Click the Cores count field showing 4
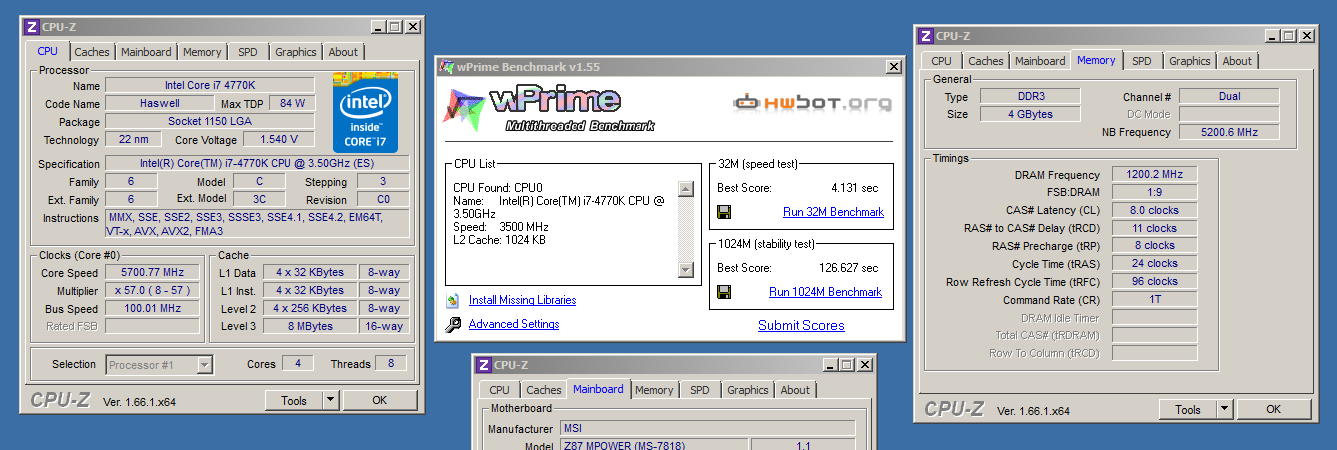Image resolution: width=1337 pixels, height=450 pixels. tap(297, 364)
